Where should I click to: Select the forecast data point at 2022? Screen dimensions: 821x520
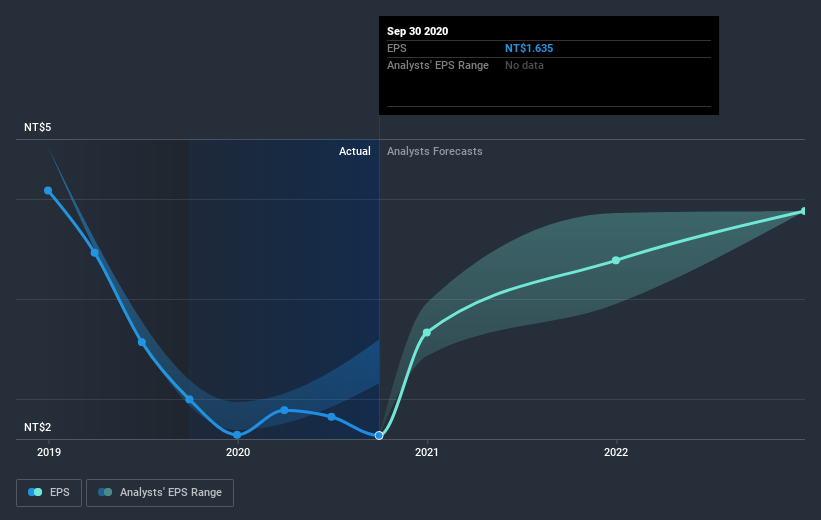point(616,260)
